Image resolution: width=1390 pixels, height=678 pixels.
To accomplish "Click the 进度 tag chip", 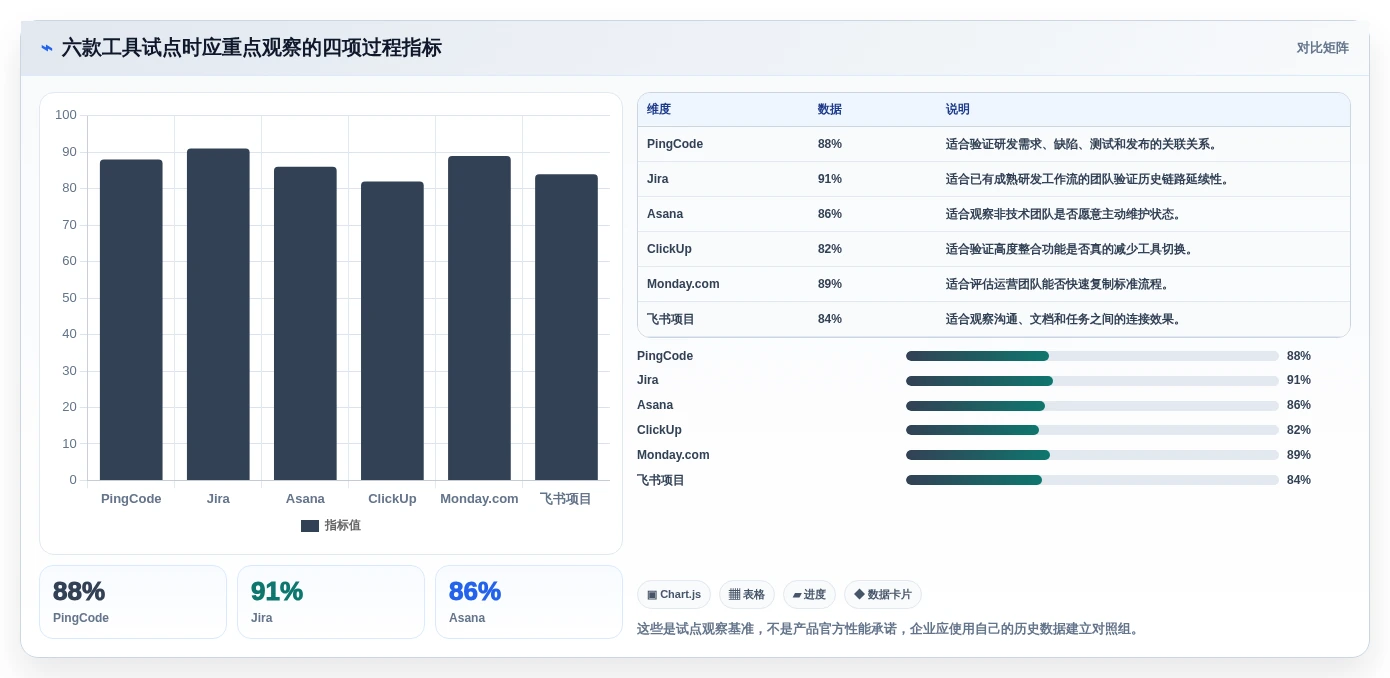I will pos(809,595).
